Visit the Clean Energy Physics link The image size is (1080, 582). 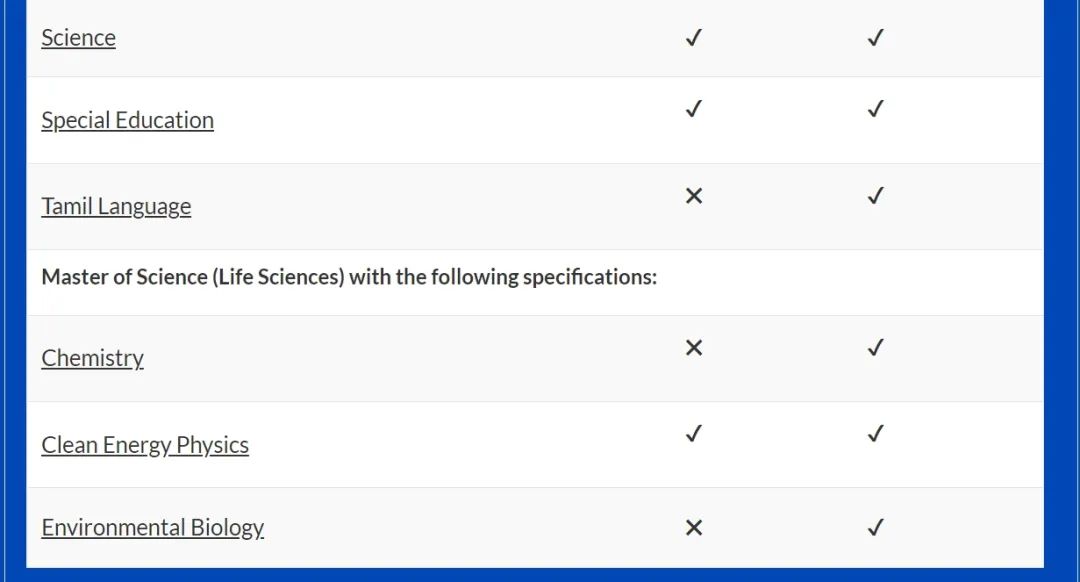[145, 445]
